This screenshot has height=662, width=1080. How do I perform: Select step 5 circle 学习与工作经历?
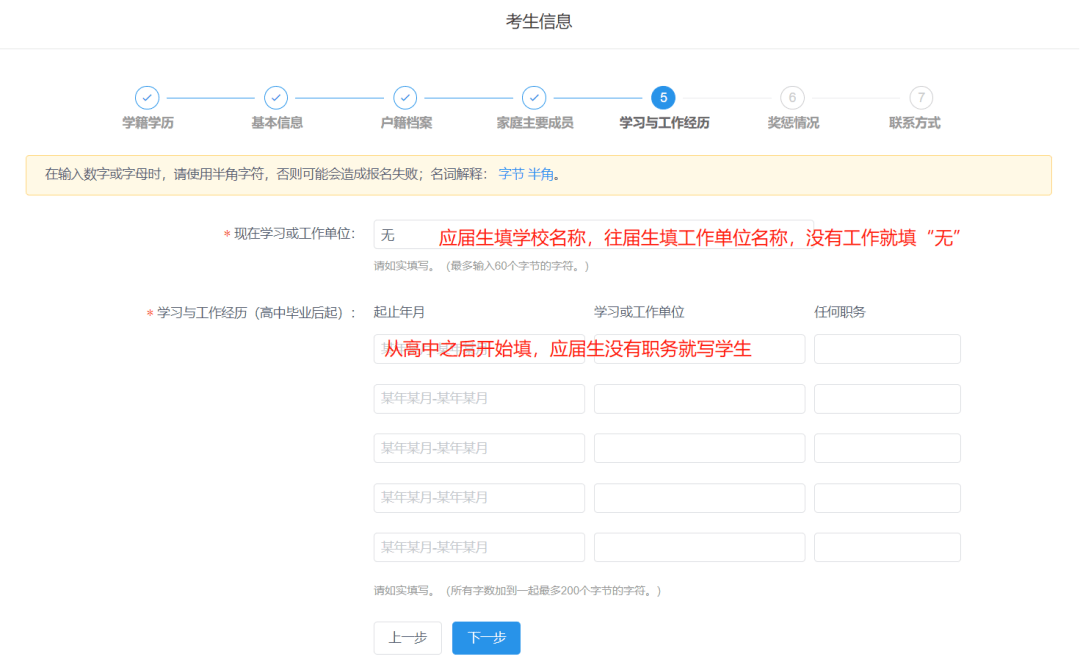(x=663, y=98)
